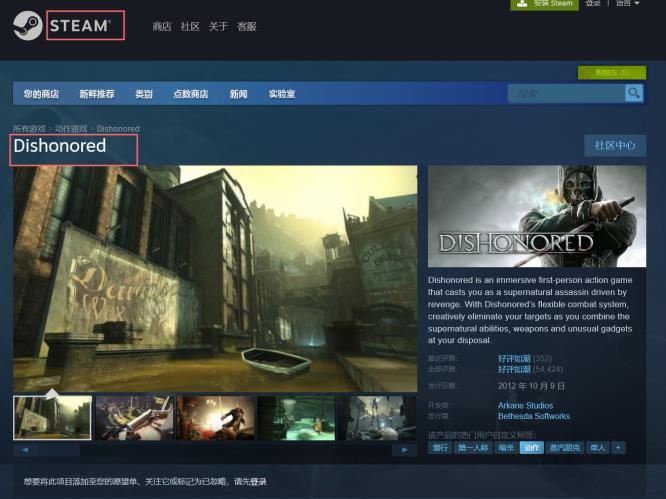Viewport: 666px width, 499px height.
Task: Click the 暗杀 tag
Action: click(x=506, y=448)
